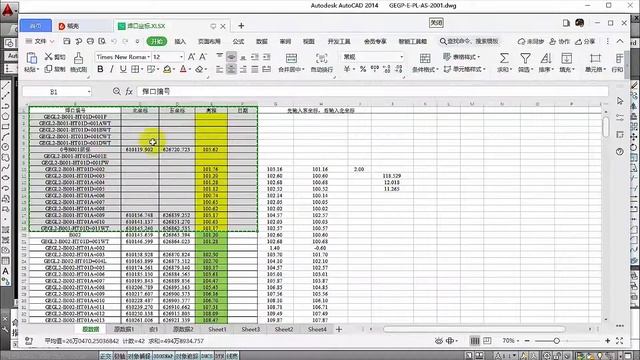
Task: Click the cell borders icon
Action: click(x=135, y=69)
